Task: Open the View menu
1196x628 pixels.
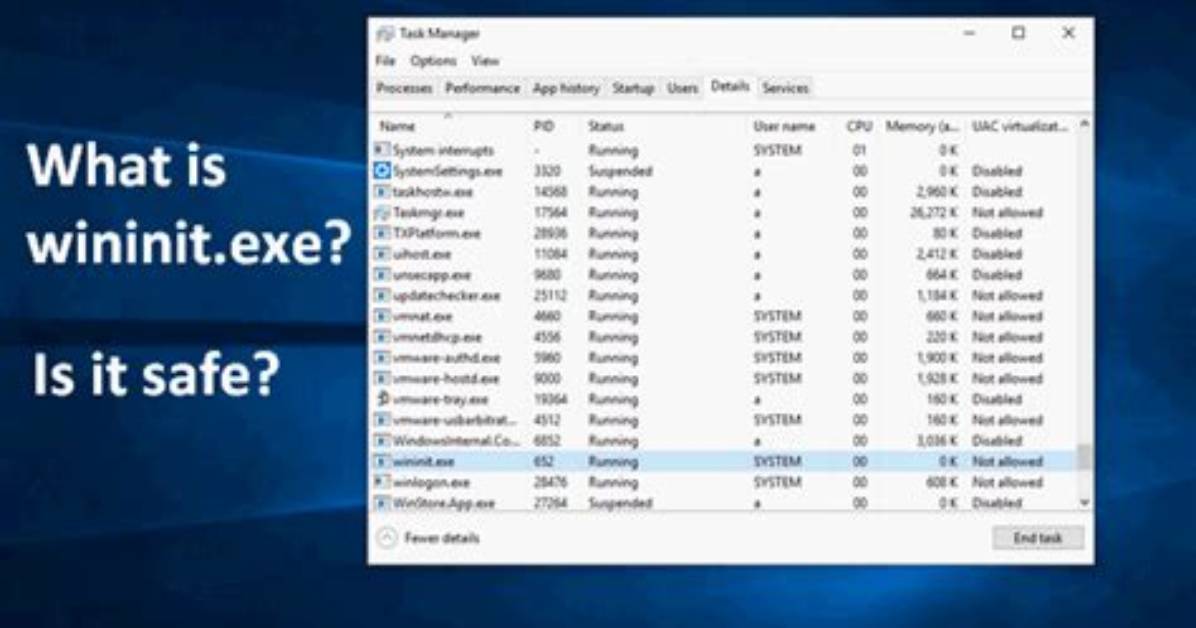Action: pyautogui.click(x=484, y=60)
